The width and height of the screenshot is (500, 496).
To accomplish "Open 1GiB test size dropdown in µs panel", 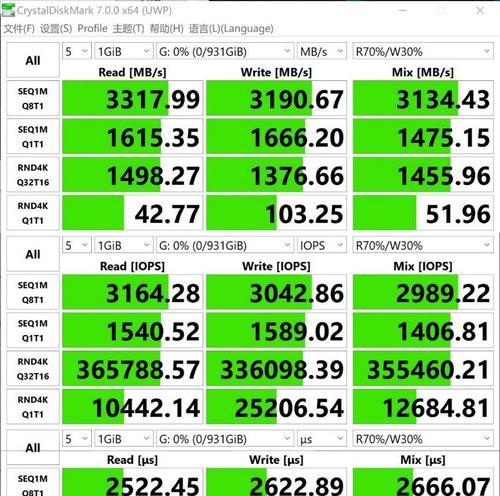I will click(x=123, y=439).
